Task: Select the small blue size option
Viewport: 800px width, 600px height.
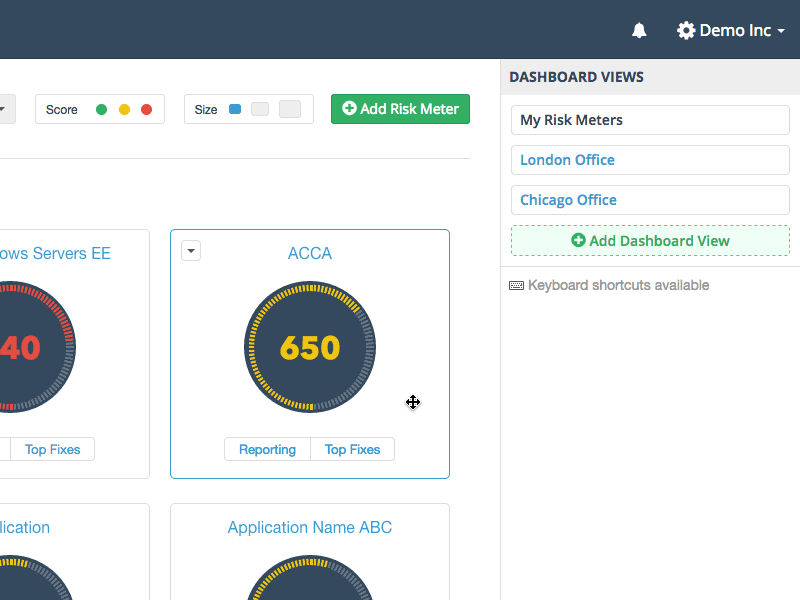Action: click(235, 109)
